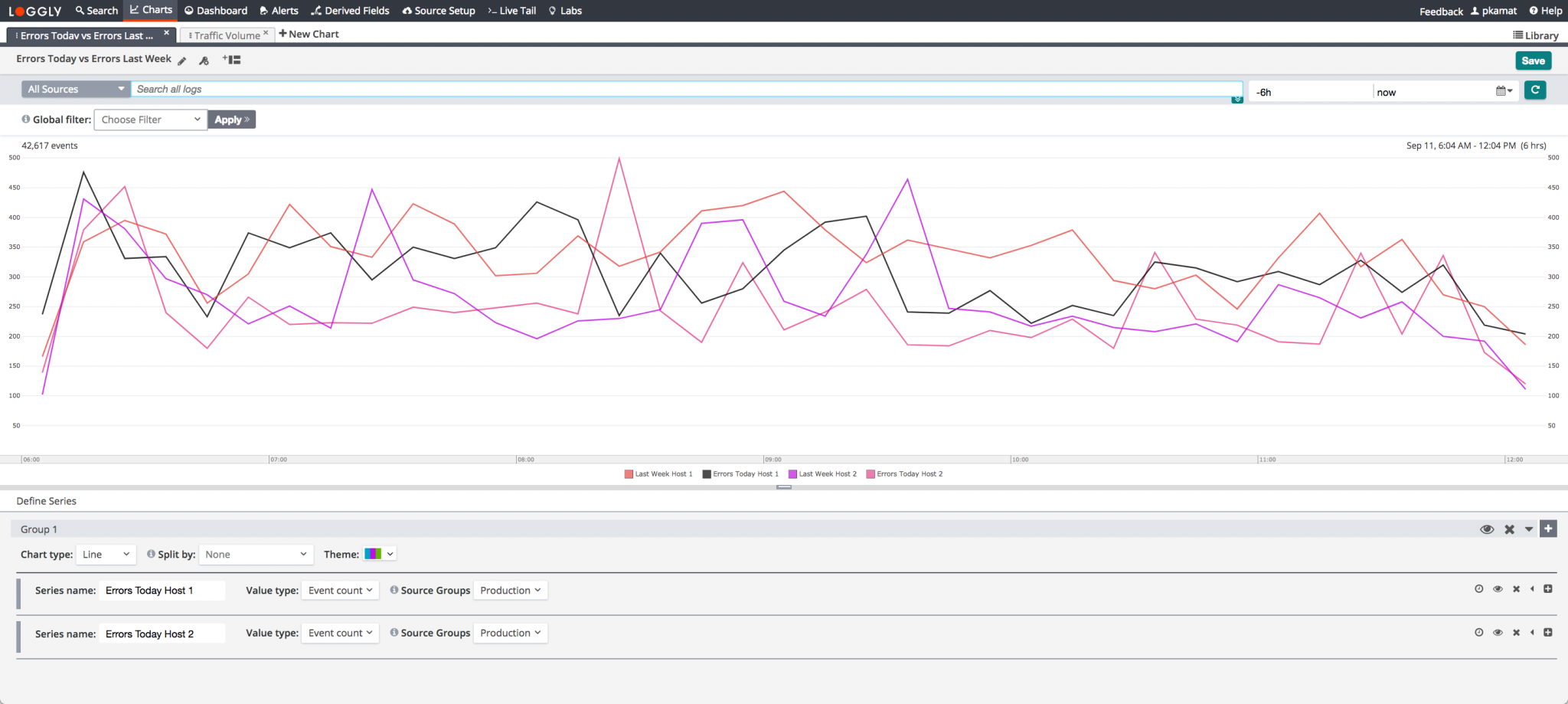Toggle visibility of Group 1 with eye icon
This screenshot has width=1568, height=704.
(1488, 529)
